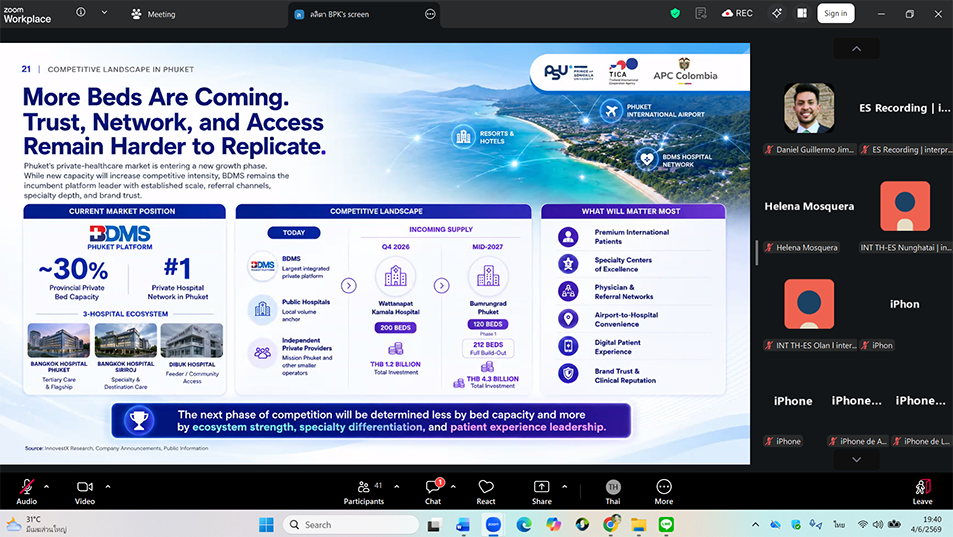
Task: Select the INT TH-ES Olan avatar tile
Action: 809,304
